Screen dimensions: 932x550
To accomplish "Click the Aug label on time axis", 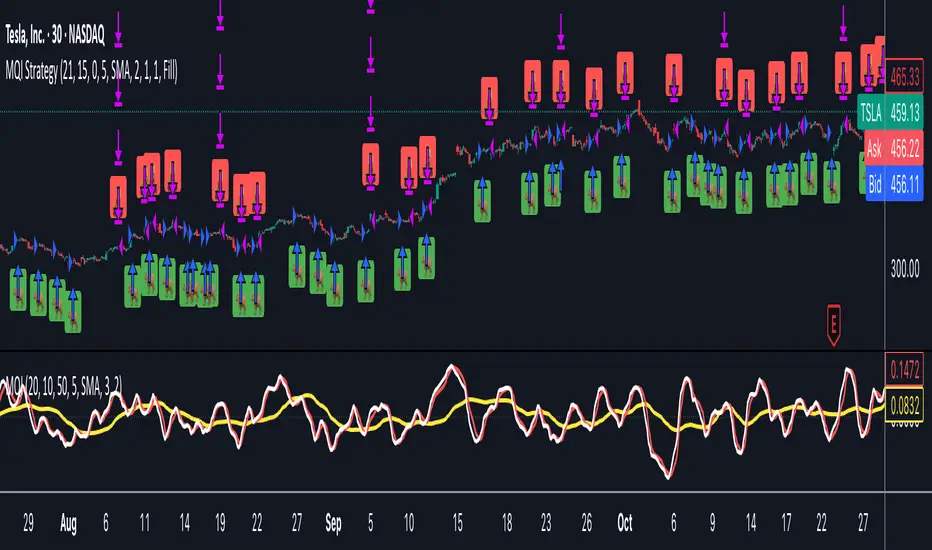I will tap(68, 523).
